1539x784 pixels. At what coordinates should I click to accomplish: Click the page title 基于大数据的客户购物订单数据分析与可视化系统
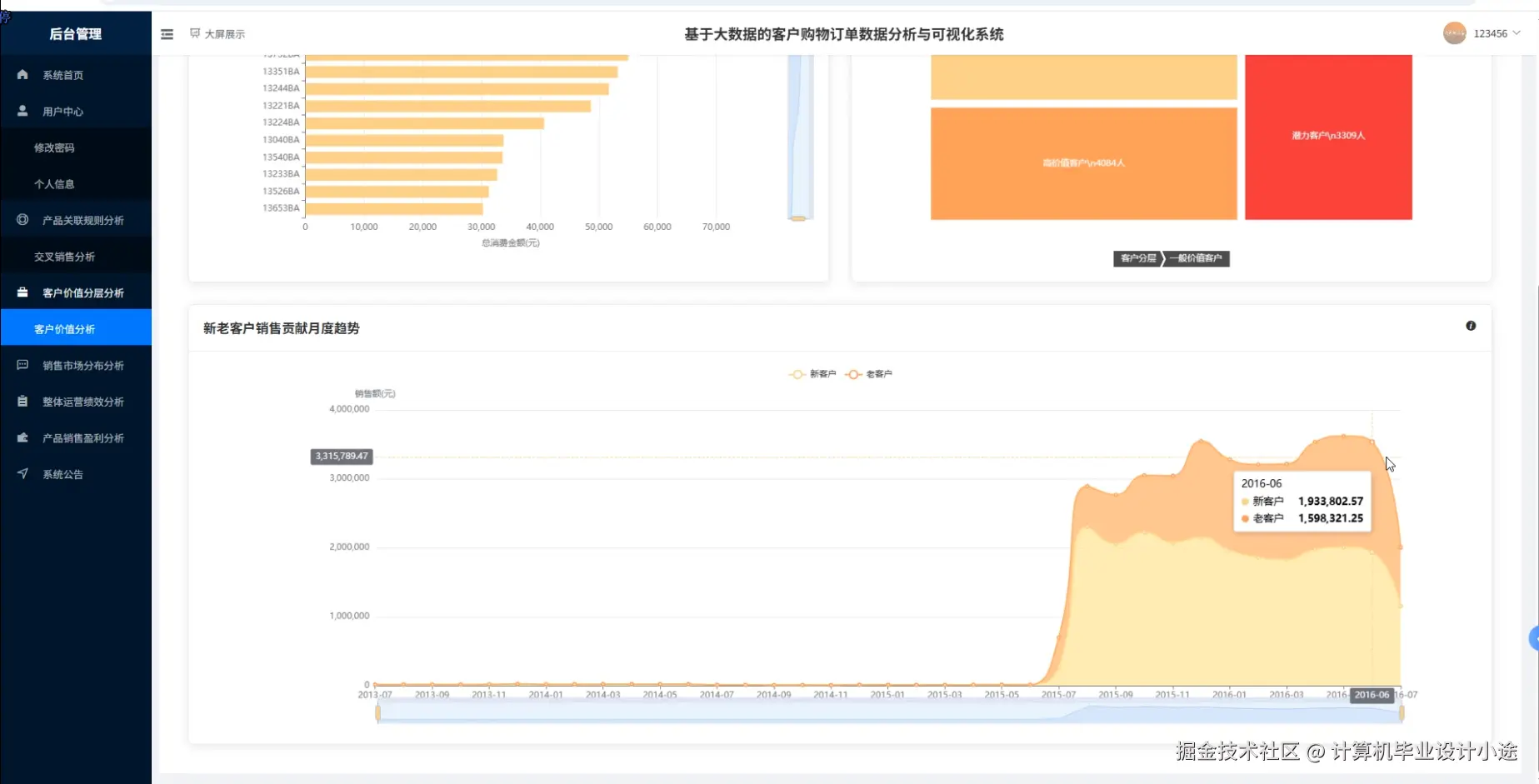844,34
